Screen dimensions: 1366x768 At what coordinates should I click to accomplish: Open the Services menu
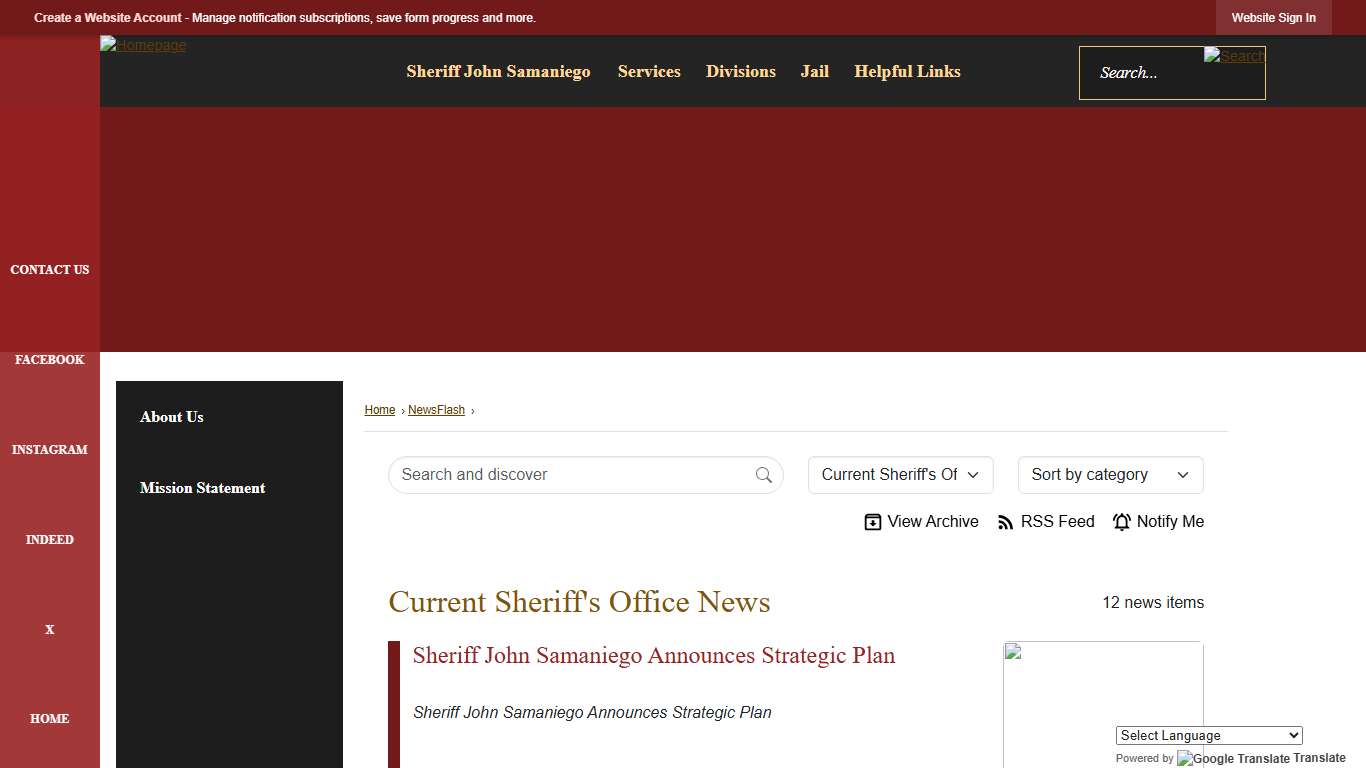(x=649, y=71)
